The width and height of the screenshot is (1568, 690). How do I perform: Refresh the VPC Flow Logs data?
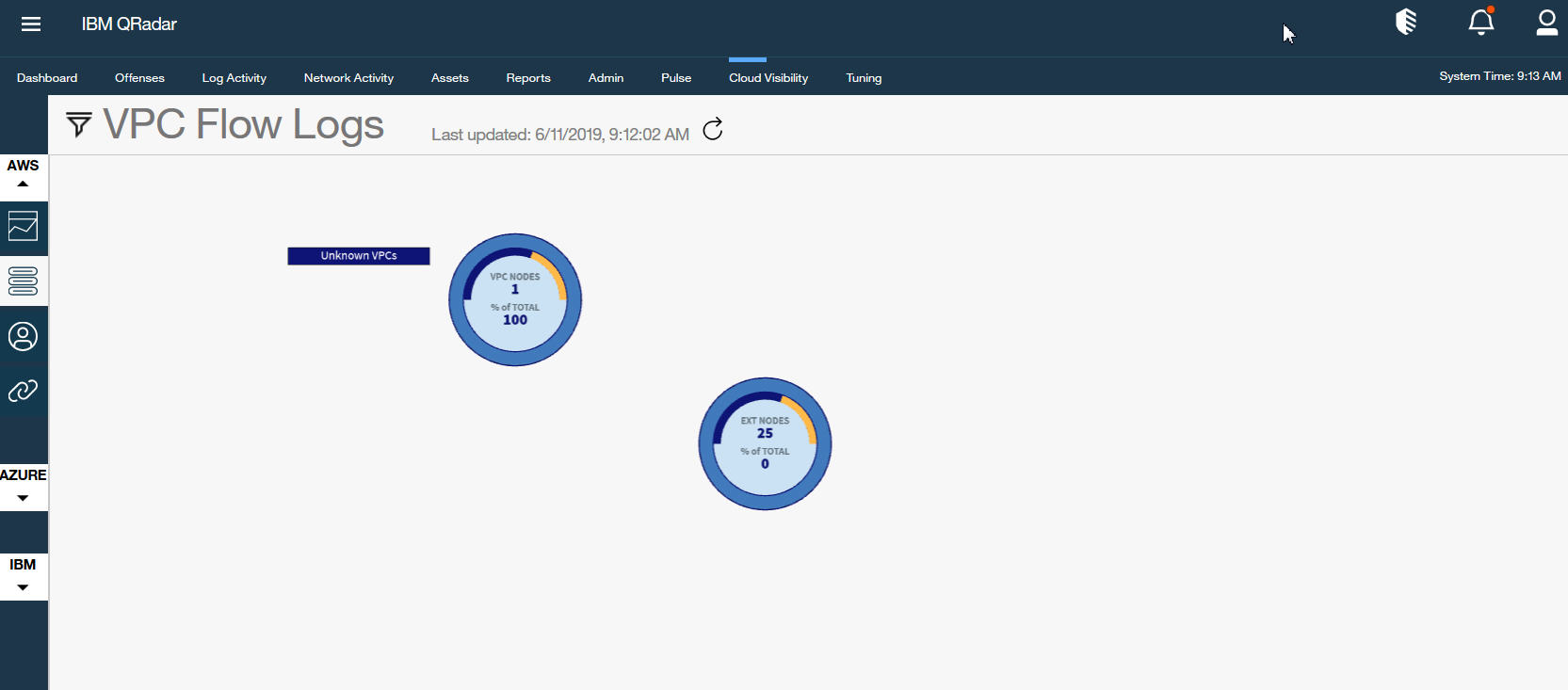click(x=713, y=129)
